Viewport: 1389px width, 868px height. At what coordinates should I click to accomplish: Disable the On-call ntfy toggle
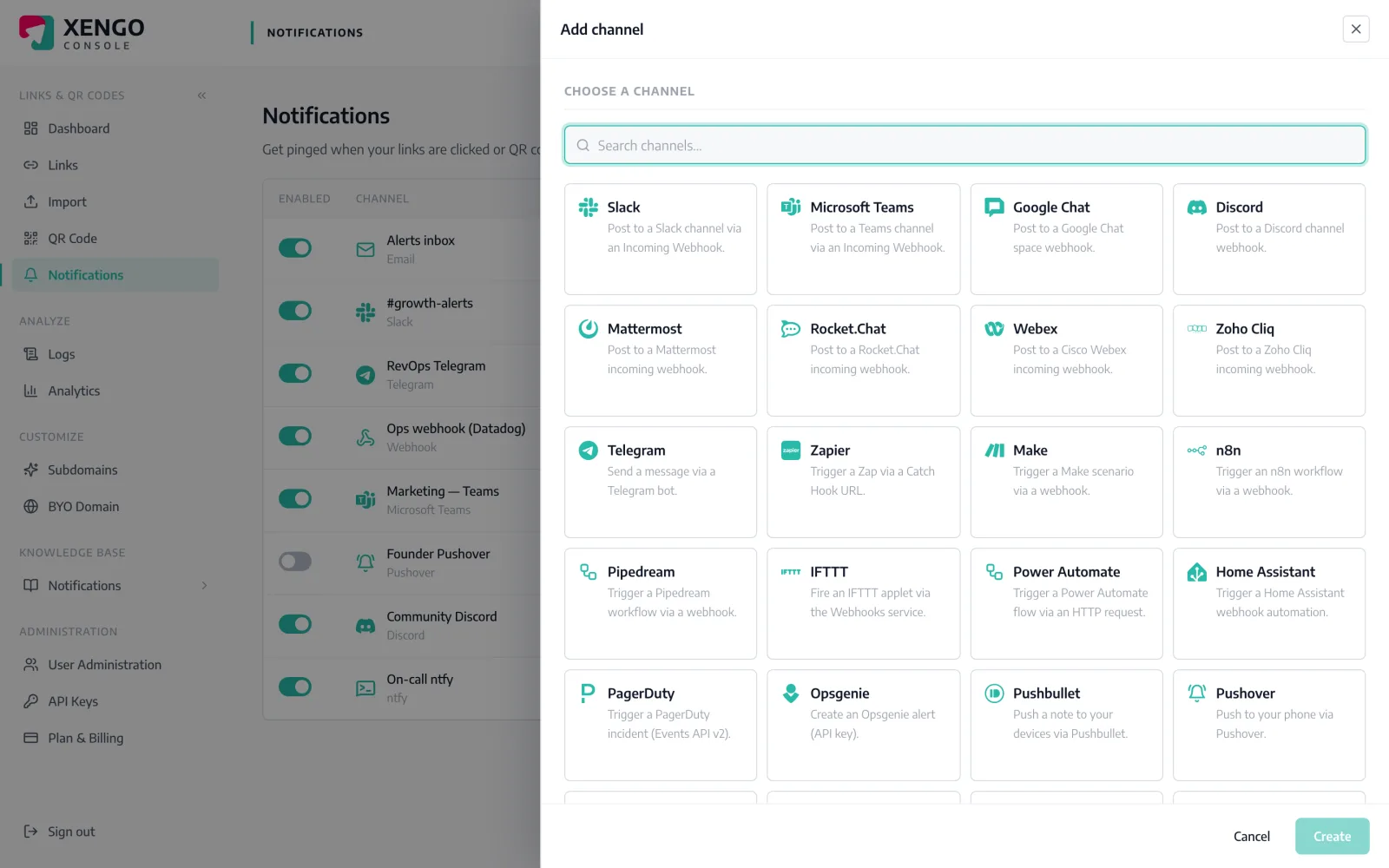click(295, 687)
